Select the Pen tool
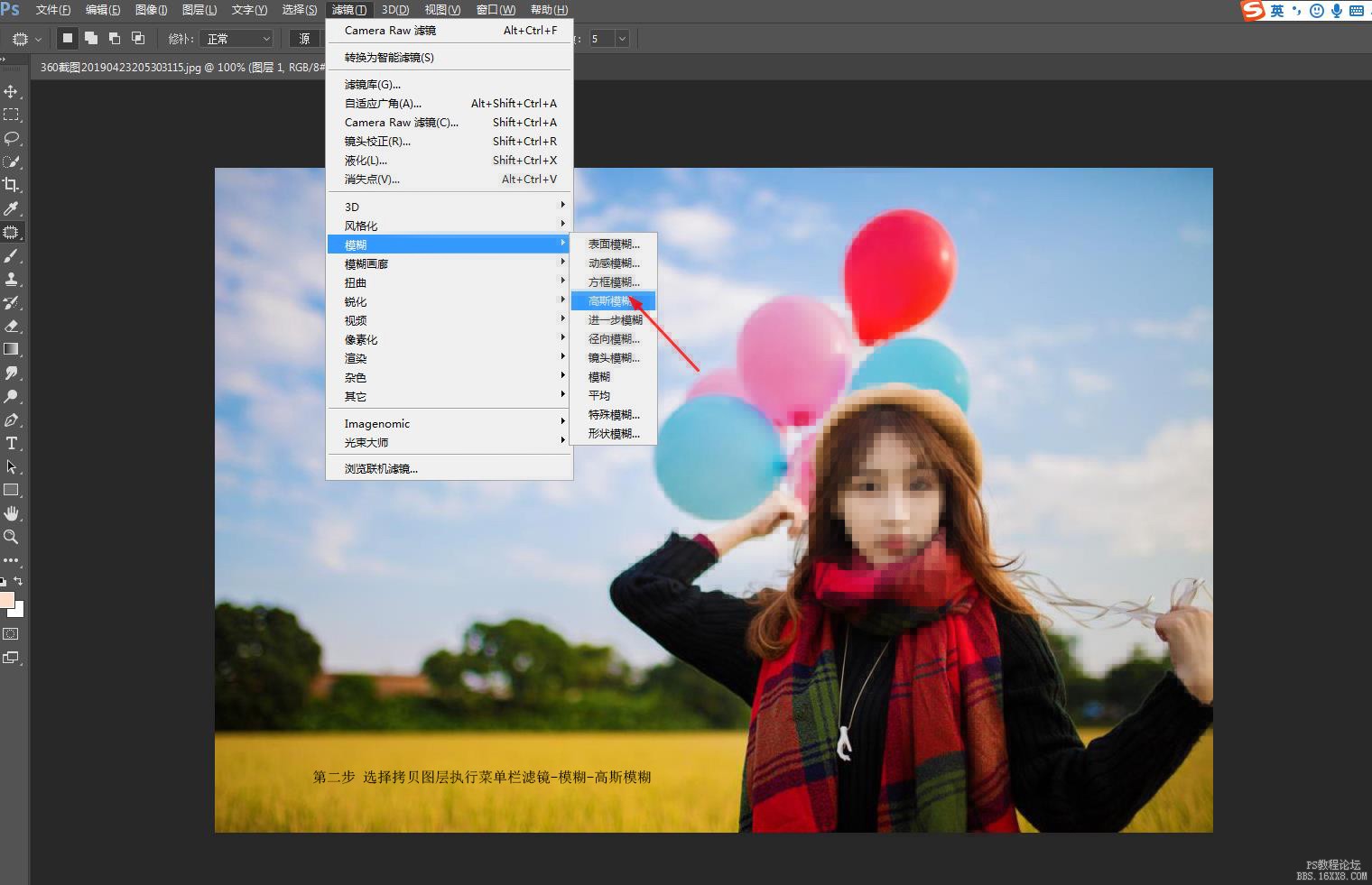The height and width of the screenshot is (885, 1372). [11, 419]
